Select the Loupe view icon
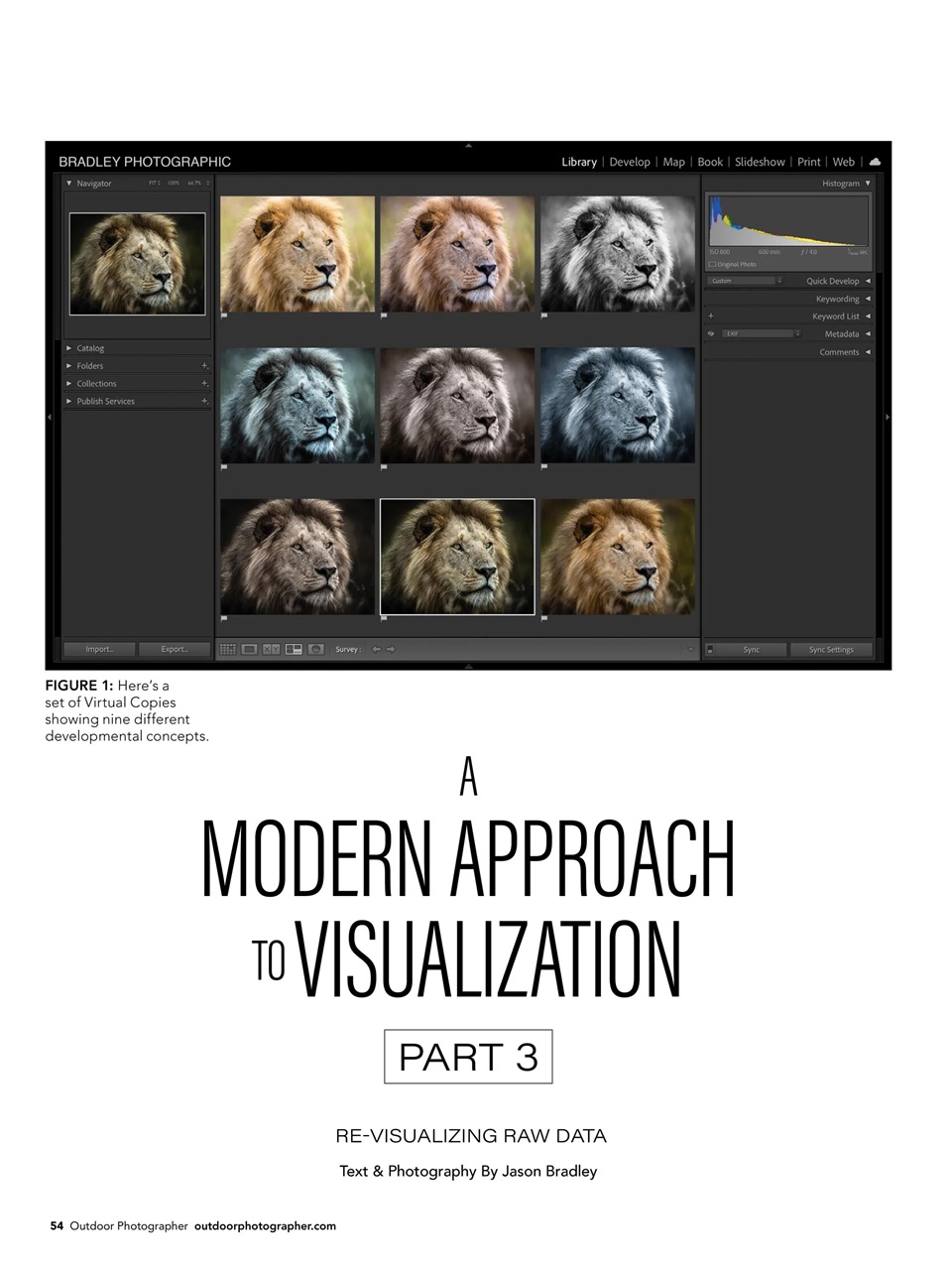Viewport: 952px width, 1270px height. pos(251,649)
